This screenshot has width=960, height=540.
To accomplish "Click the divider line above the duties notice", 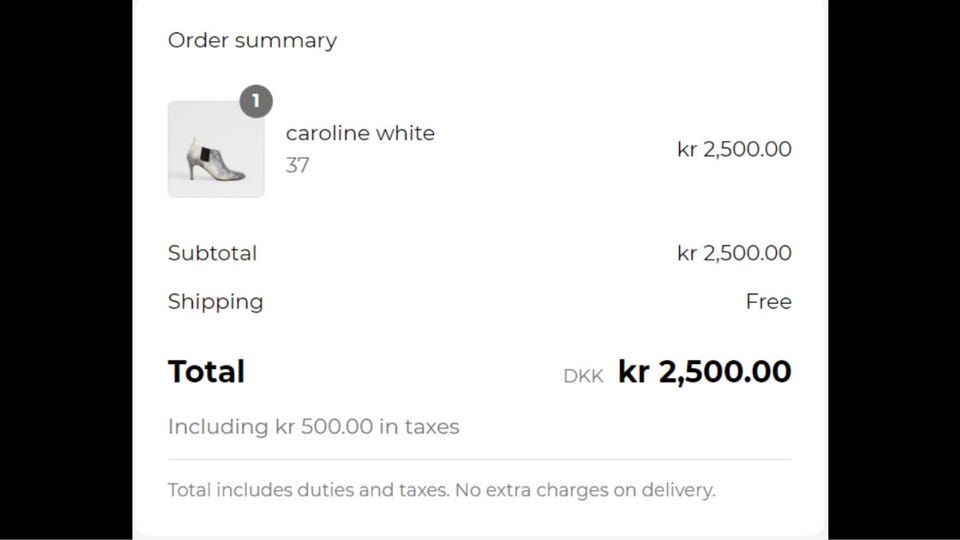I will [x=479, y=460].
